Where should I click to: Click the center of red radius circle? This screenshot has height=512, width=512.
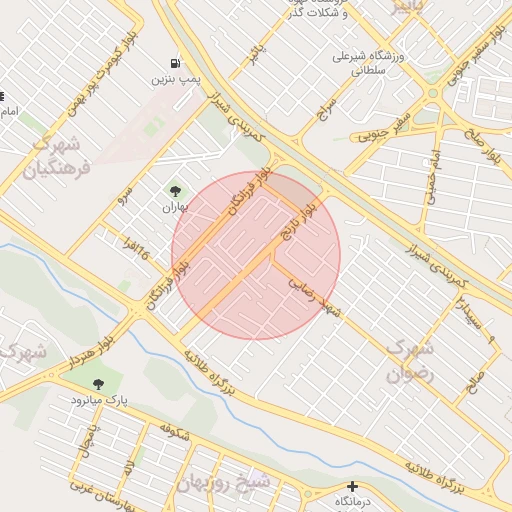(256, 255)
